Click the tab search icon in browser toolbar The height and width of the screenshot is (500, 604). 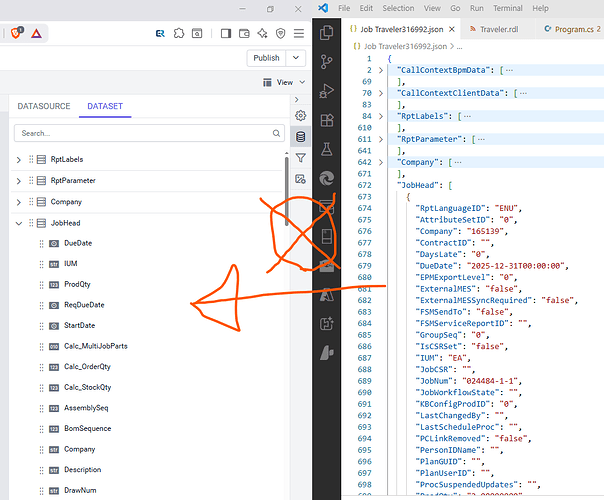197,34
